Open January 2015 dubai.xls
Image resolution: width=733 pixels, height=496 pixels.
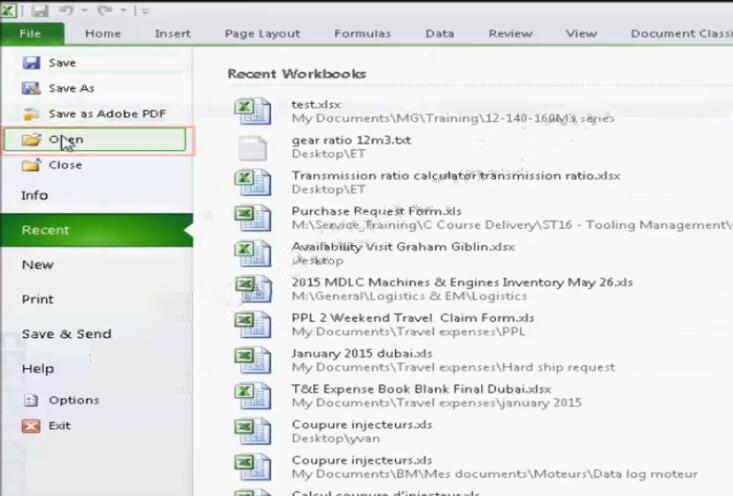pos(362,353)
